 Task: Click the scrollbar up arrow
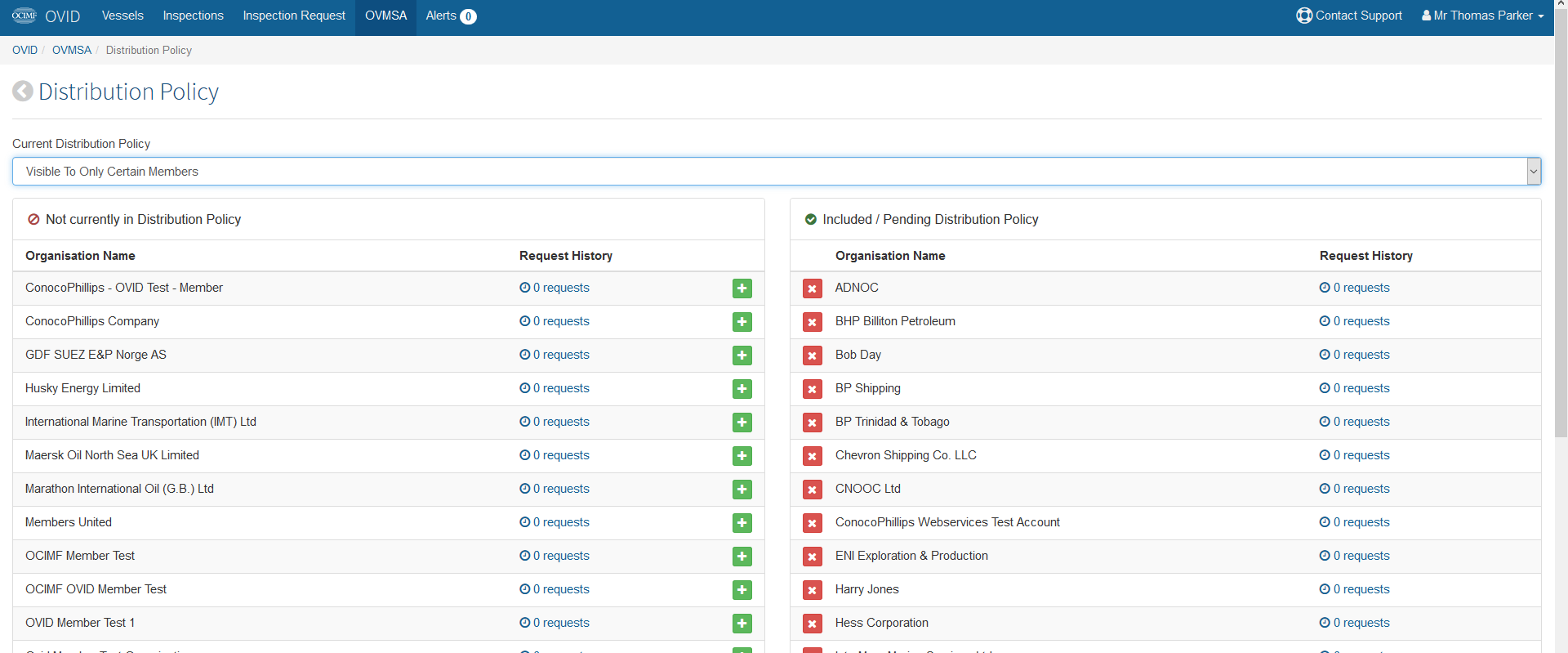[1561, 5]
